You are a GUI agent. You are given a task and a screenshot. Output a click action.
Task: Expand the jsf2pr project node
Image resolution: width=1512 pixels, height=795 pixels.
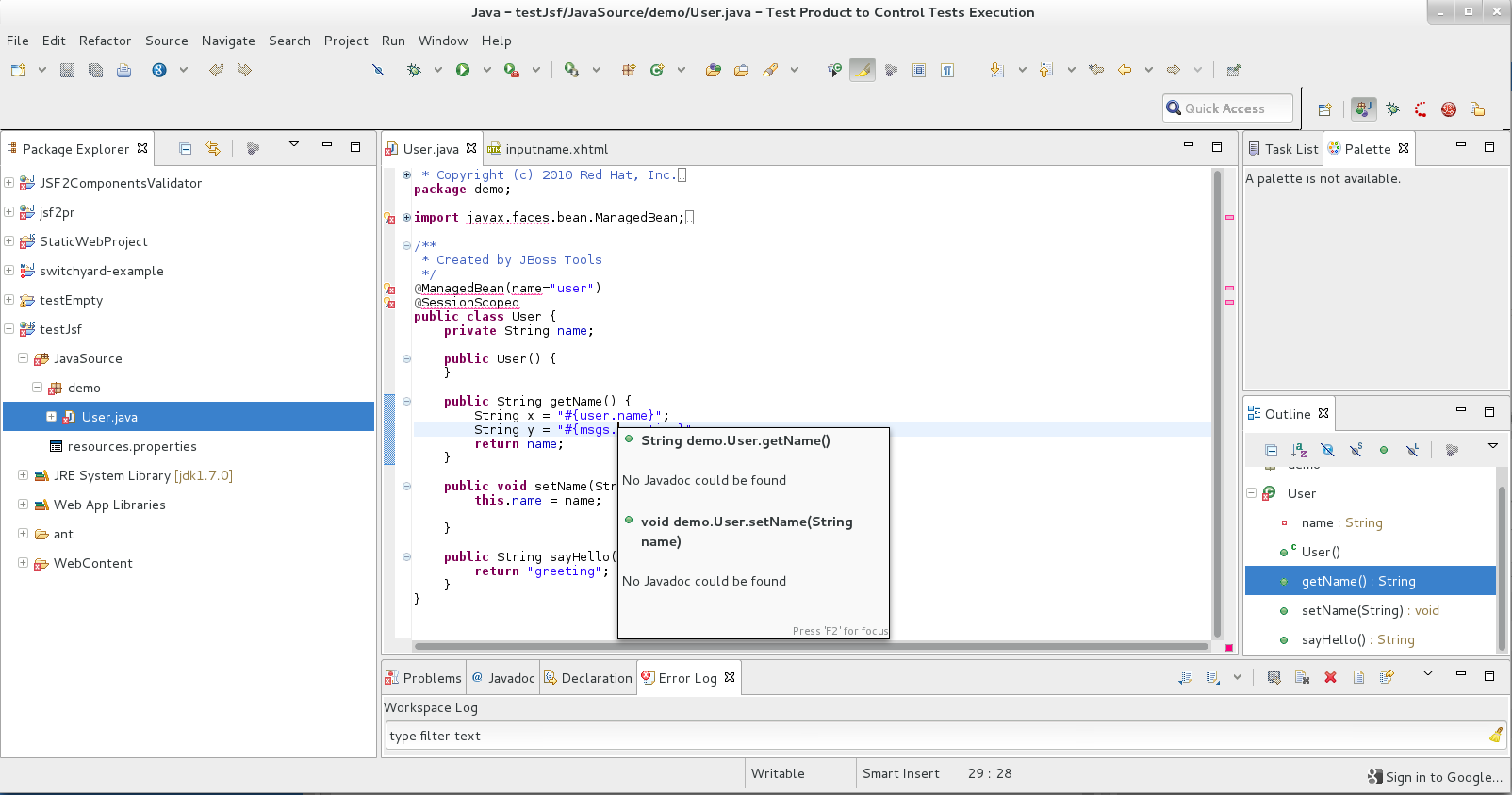pos(8,212)
